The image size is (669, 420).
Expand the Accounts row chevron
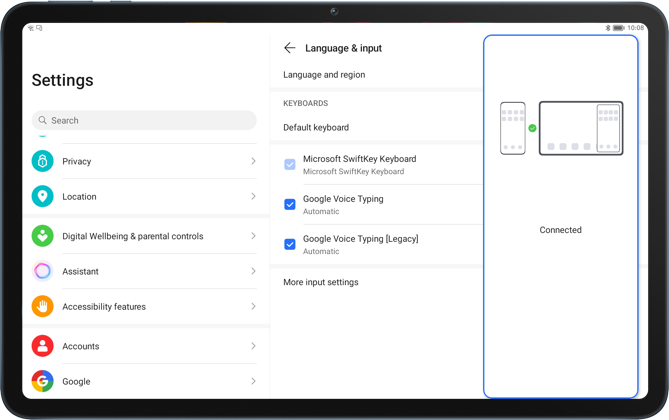[x=253, y=346]
